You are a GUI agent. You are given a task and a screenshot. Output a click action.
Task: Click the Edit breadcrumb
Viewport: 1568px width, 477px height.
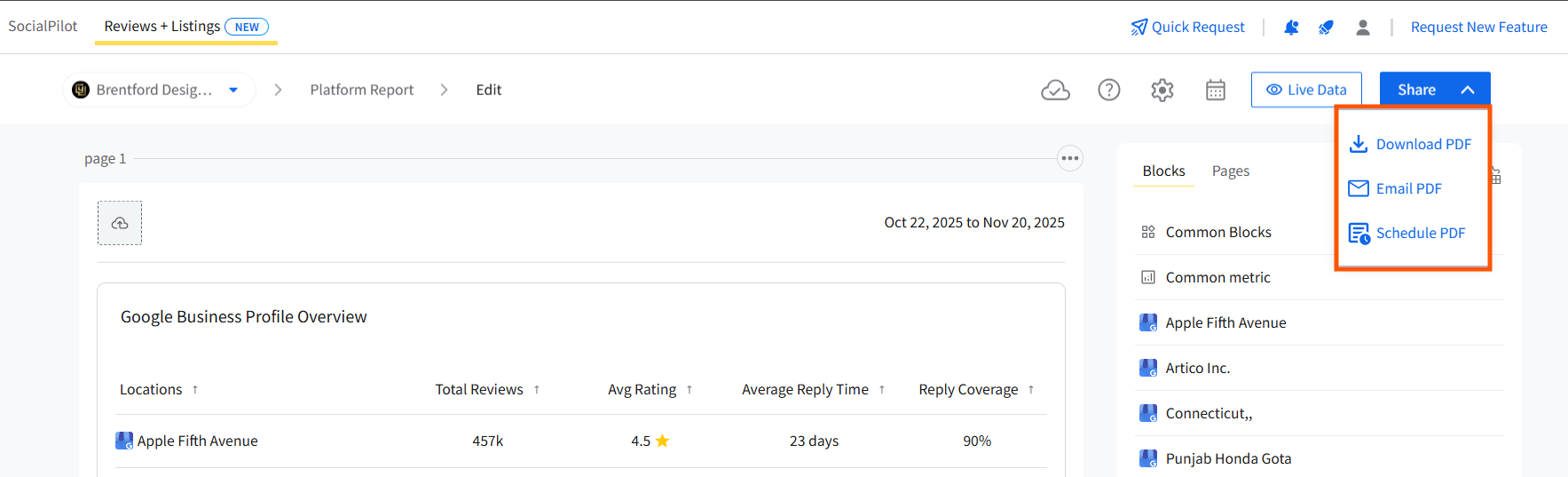489,90
